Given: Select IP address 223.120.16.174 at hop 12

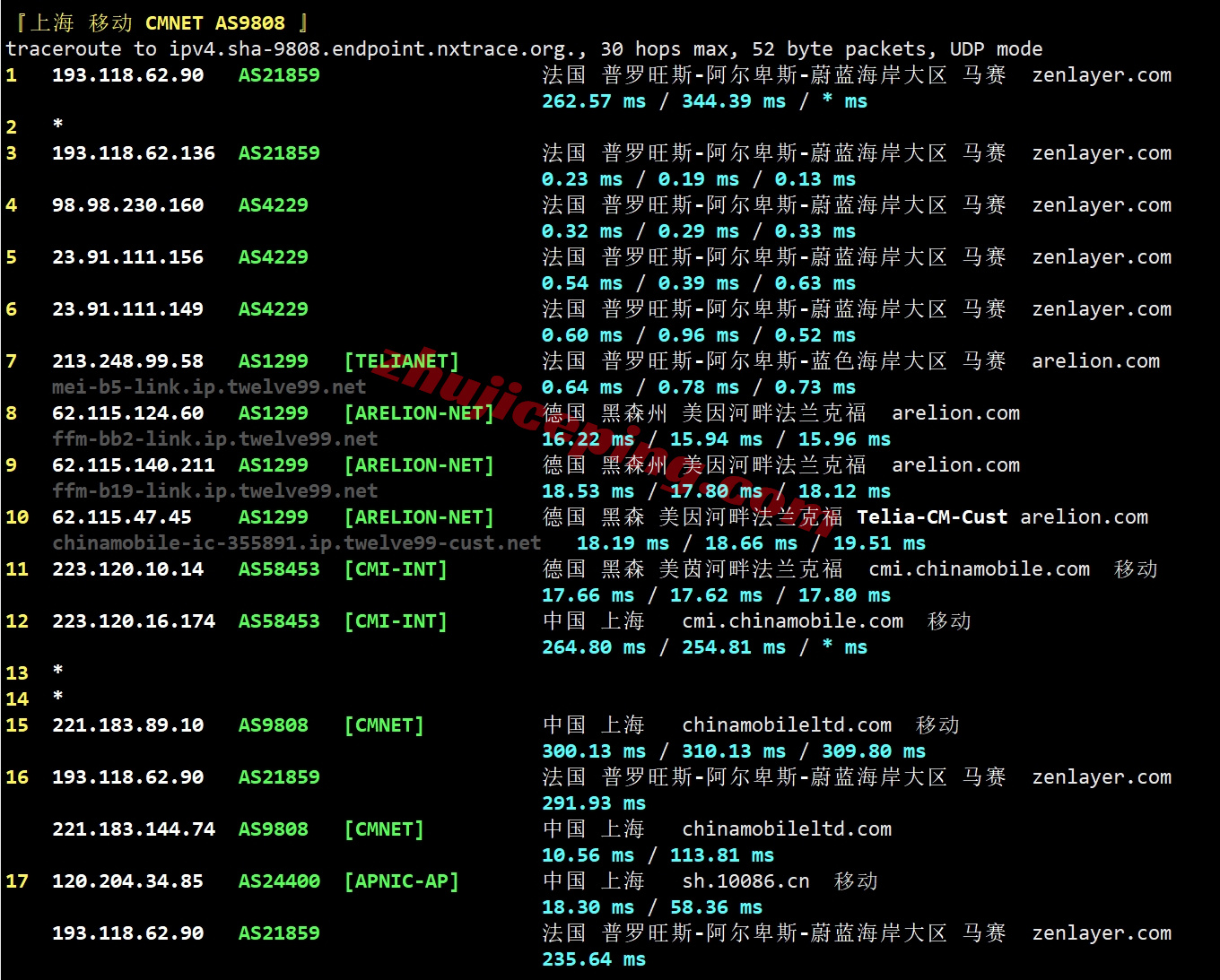Looking at the screenshot, I should pyautogui.click(x=133, y=621).
